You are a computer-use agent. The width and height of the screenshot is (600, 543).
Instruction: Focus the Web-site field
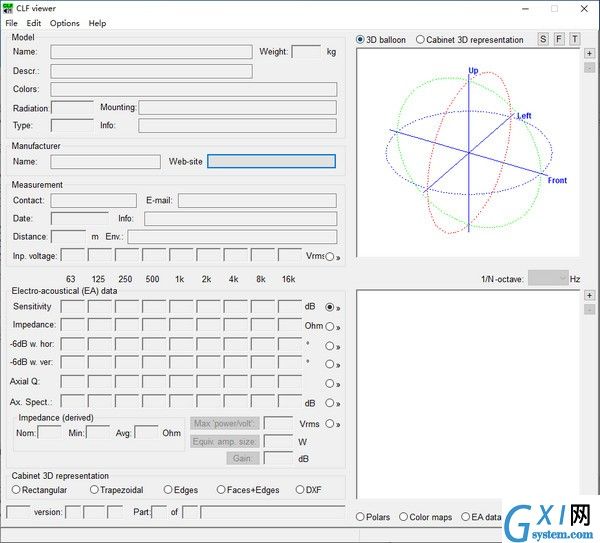271,161
